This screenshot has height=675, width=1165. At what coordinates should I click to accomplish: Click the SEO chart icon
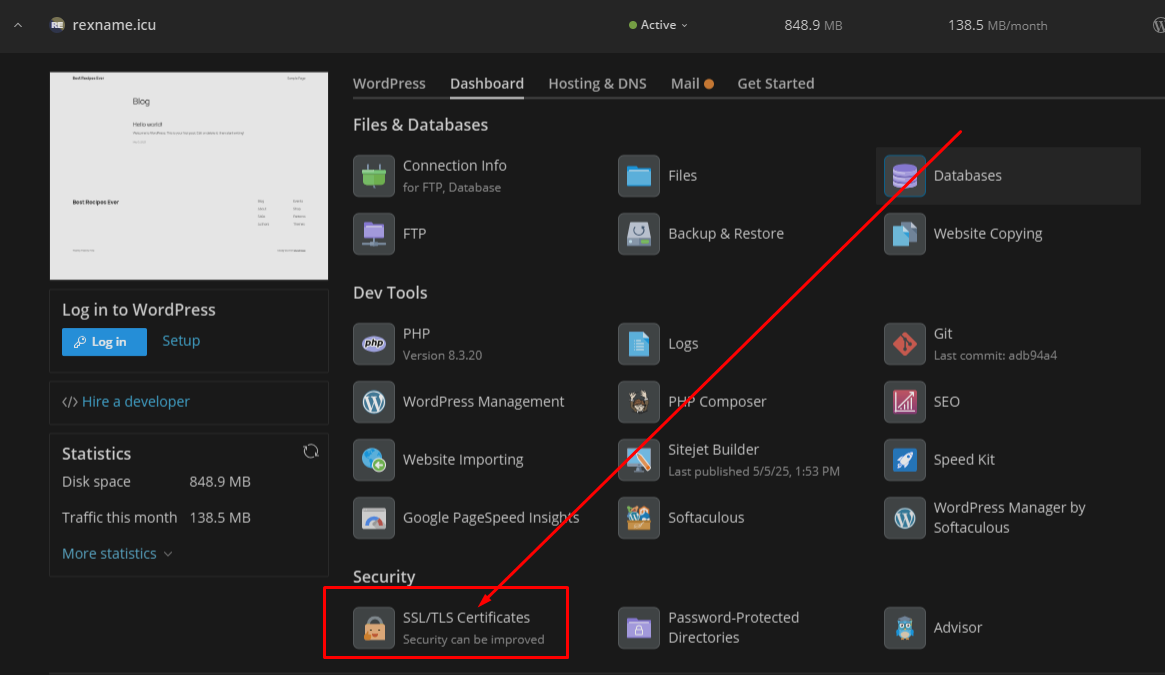(904, 402)
